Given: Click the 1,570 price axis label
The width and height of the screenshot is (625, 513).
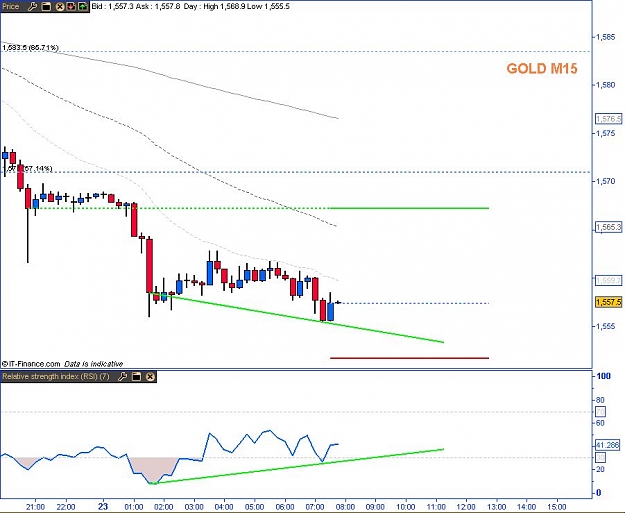Looking at the screenshot, I should coord(605,181).
